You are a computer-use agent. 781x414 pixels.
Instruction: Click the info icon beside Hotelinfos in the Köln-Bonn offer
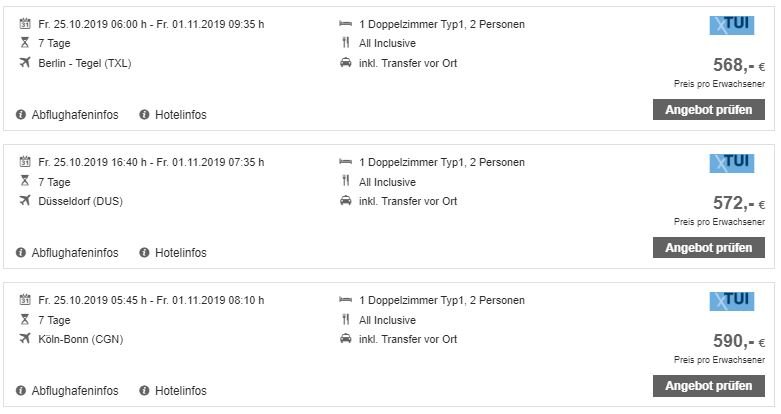[x=144, y=391]
